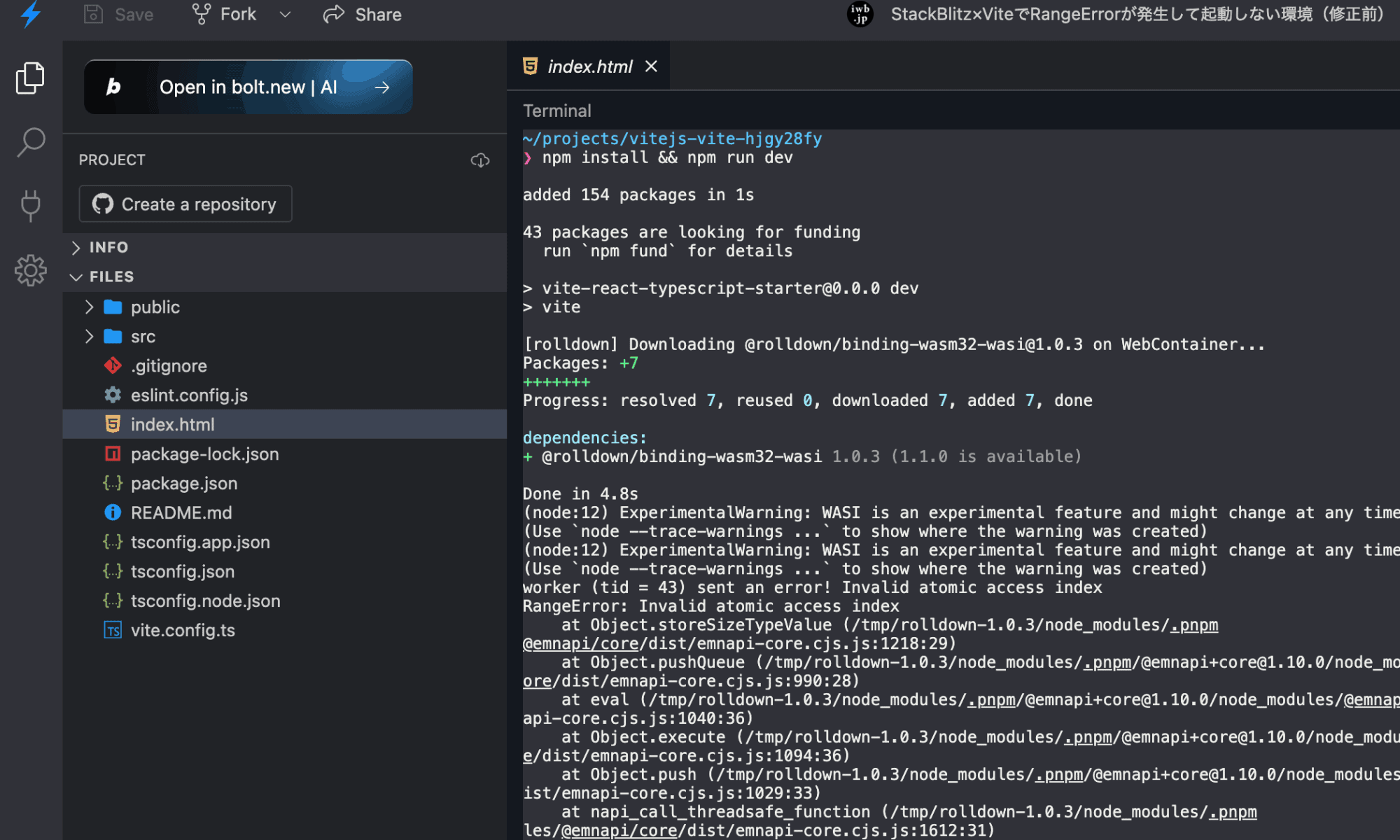Open the Fork dropdown arrow
The image size is (1400, 840).
coord(285,15)
